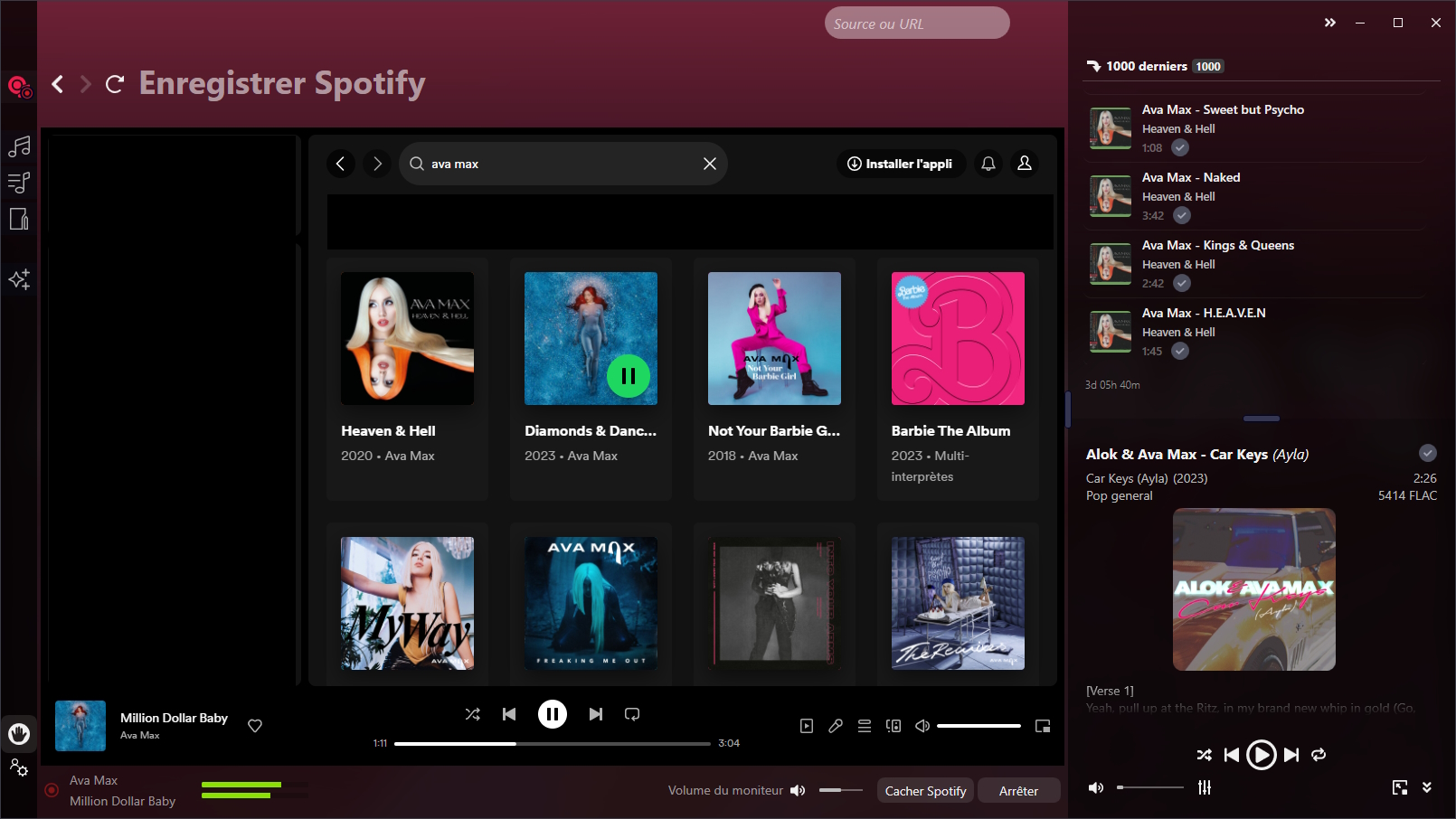Open the Not Your Barbie Girl album
1456x819 pixels.
[774, 378]
